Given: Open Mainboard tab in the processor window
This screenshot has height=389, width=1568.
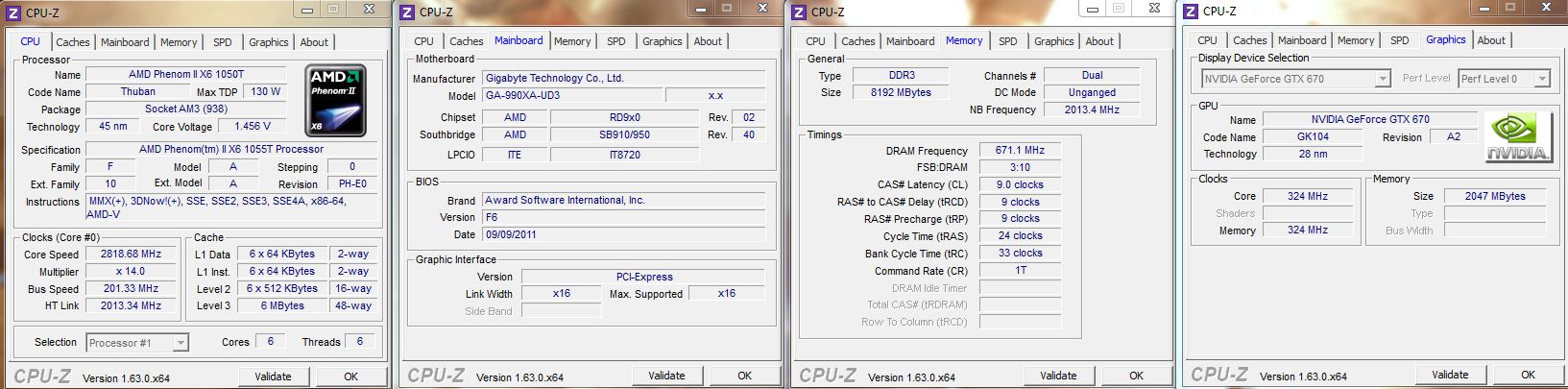Looking at the screenshot, I should pos(125,42).
